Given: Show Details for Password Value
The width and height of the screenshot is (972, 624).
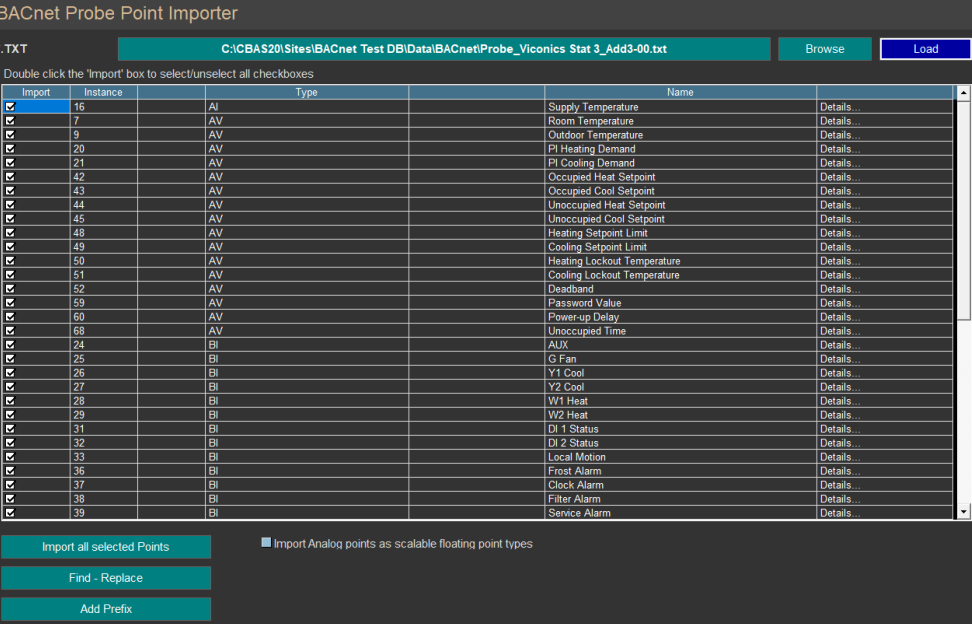Looking at the screenshot, I should (x=840, y=303).
